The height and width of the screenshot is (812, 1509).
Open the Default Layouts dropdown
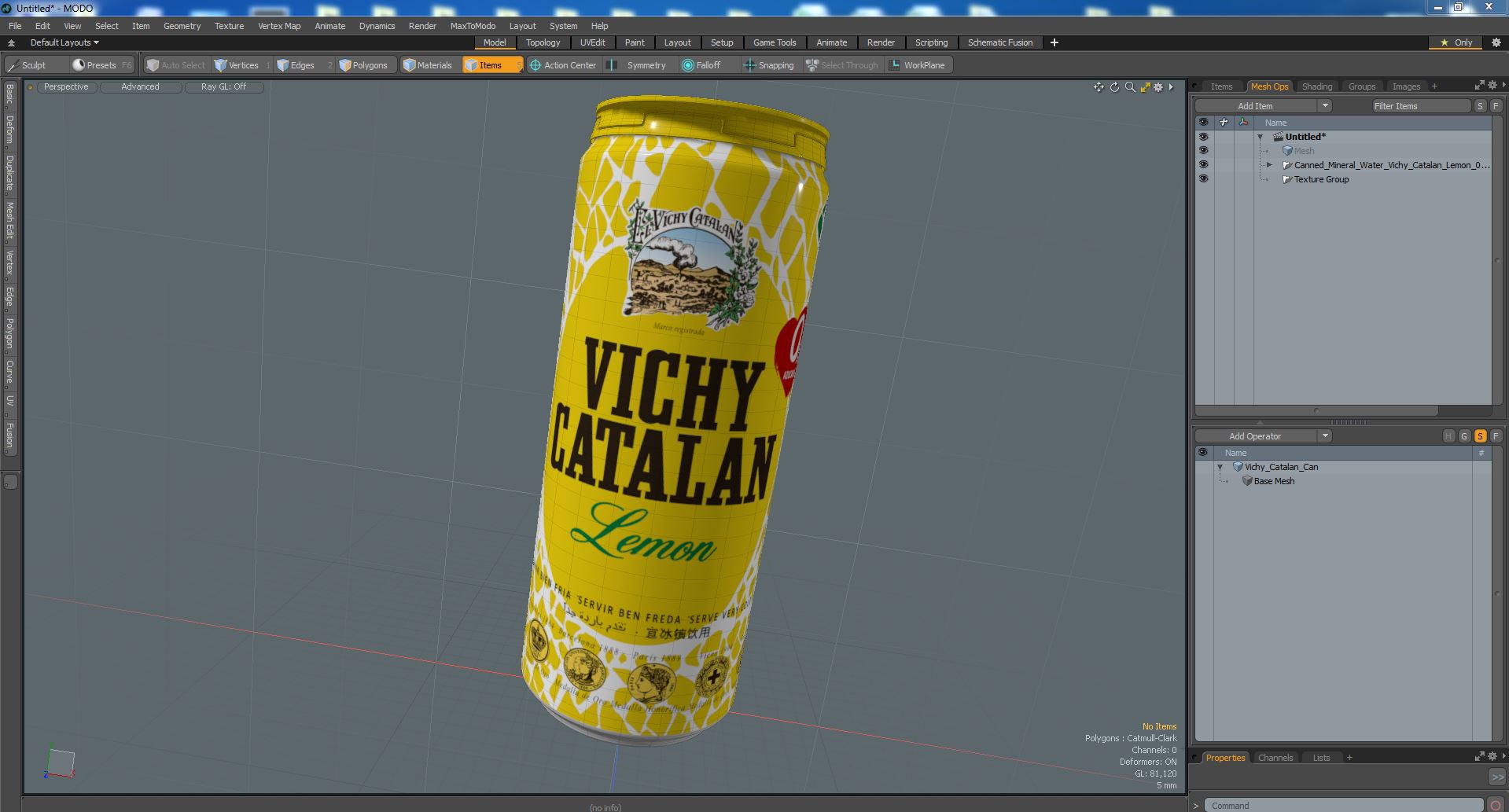pos(64,42)
